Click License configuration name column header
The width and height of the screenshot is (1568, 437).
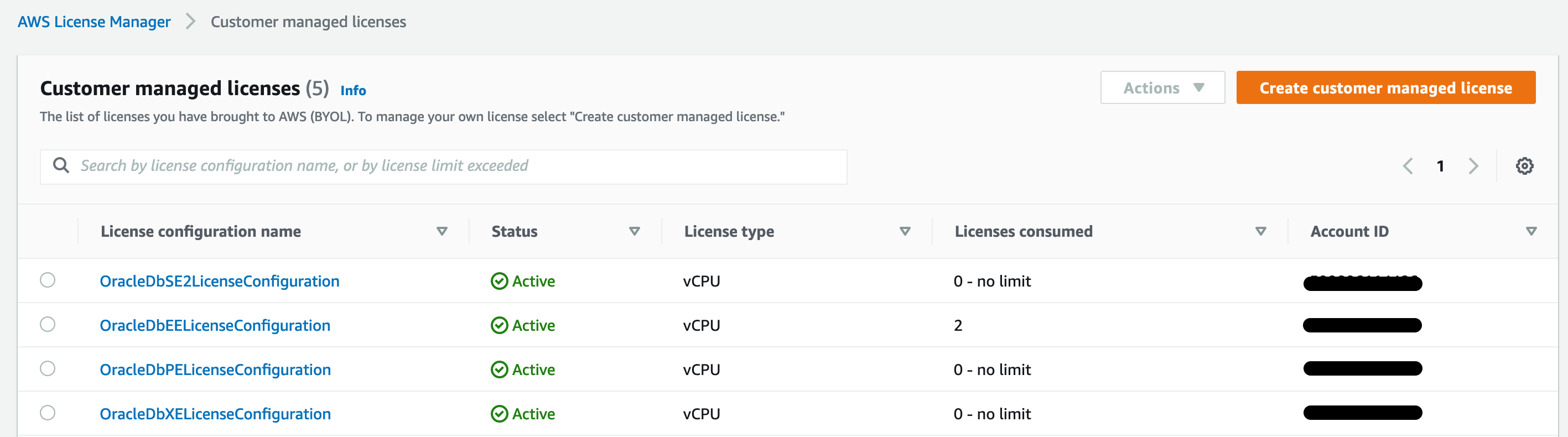coord(201,231)
